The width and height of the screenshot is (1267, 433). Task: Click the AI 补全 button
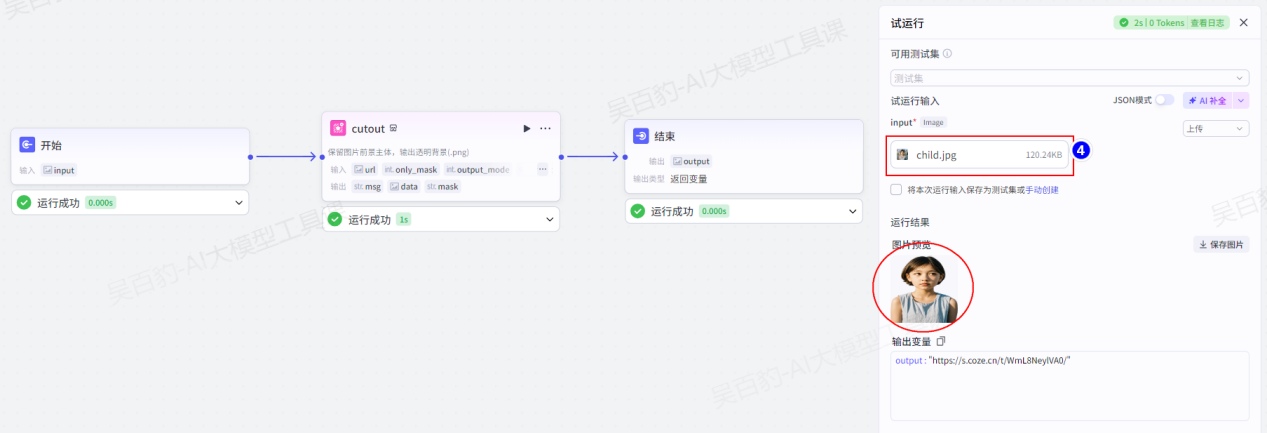(1207, 100)
